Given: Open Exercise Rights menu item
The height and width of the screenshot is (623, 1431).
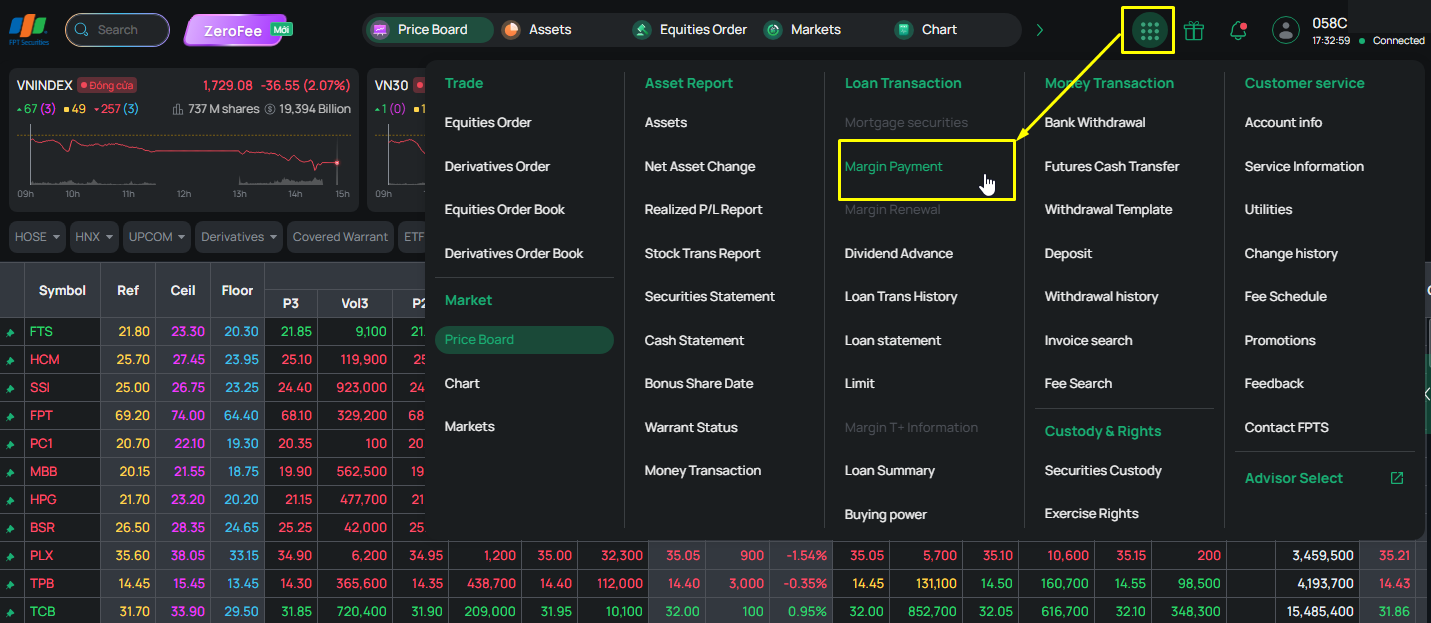Looking at the screenshot, I should (x=1092, y=514).
